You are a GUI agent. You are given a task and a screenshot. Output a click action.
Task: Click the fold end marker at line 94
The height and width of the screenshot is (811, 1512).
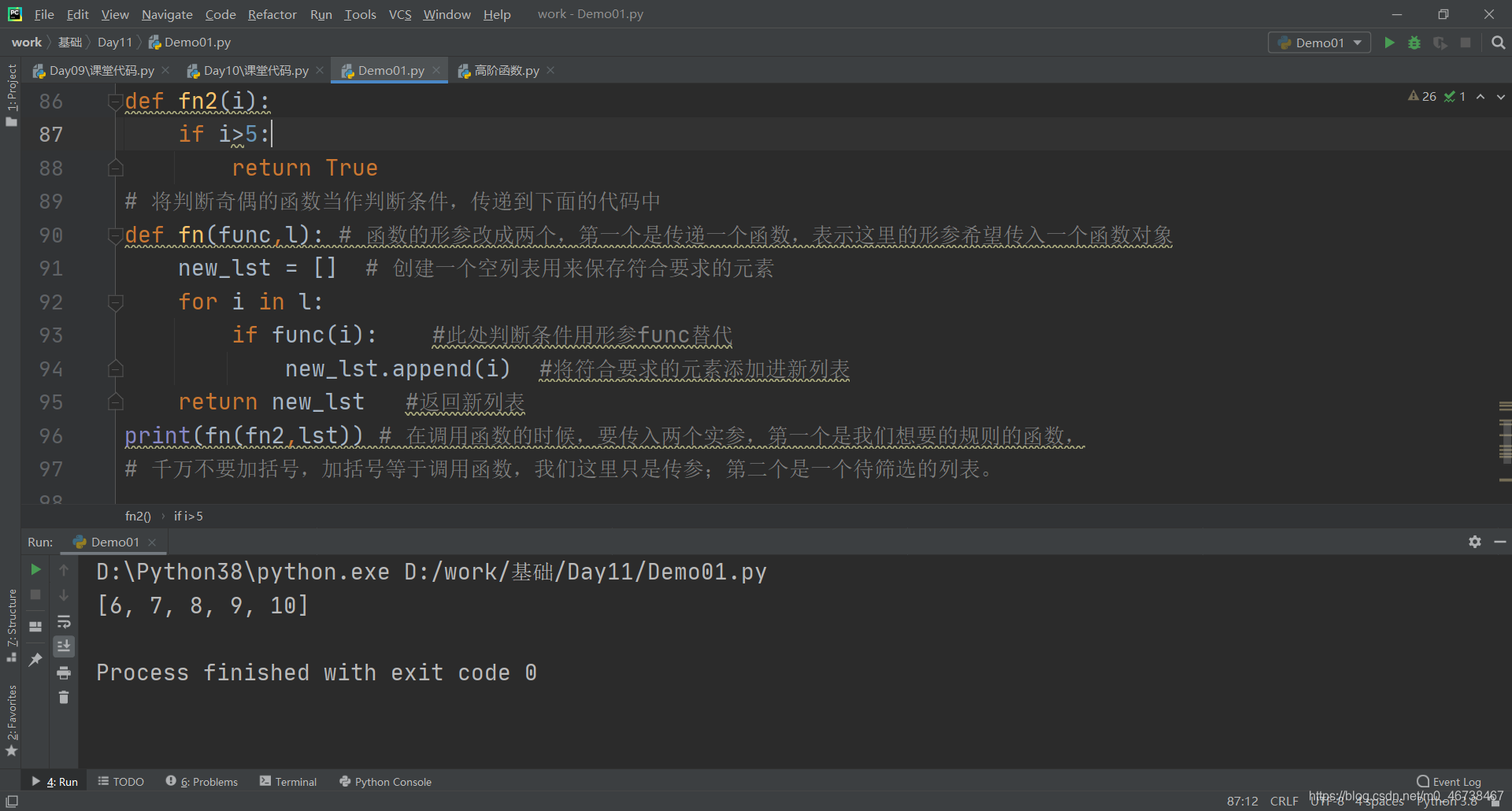(x=116, y=368)
